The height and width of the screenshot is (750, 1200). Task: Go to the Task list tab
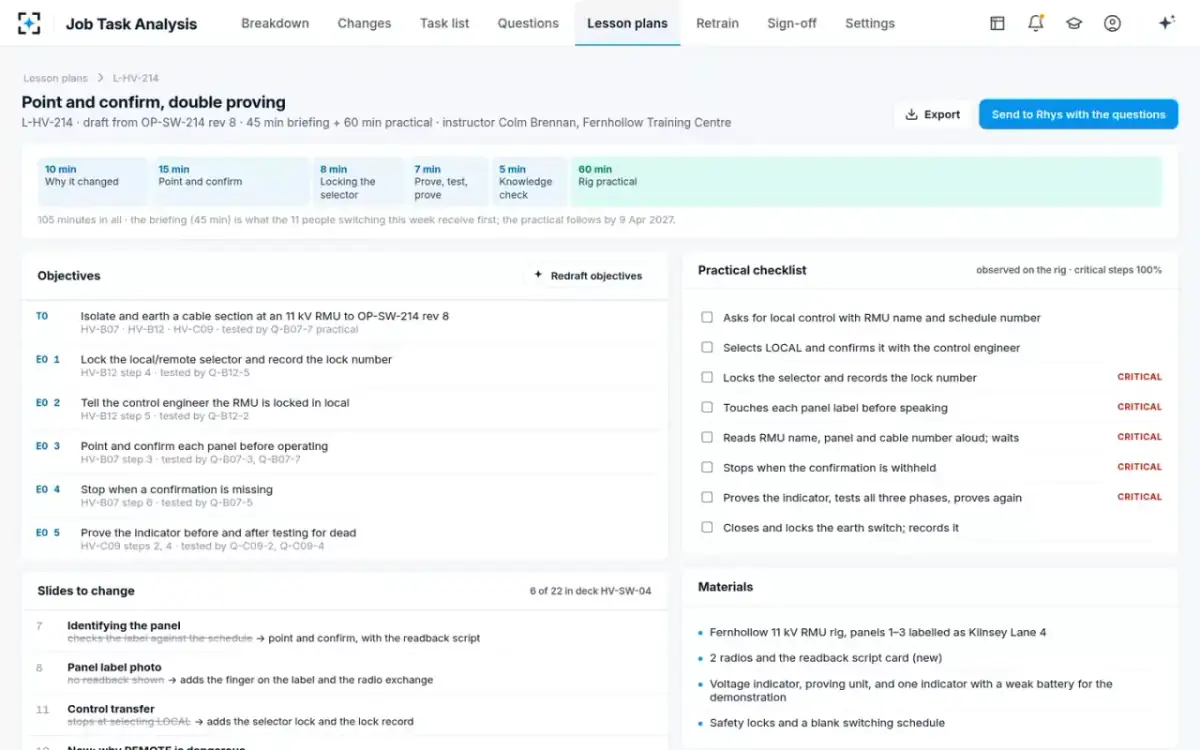pos(444,23)
